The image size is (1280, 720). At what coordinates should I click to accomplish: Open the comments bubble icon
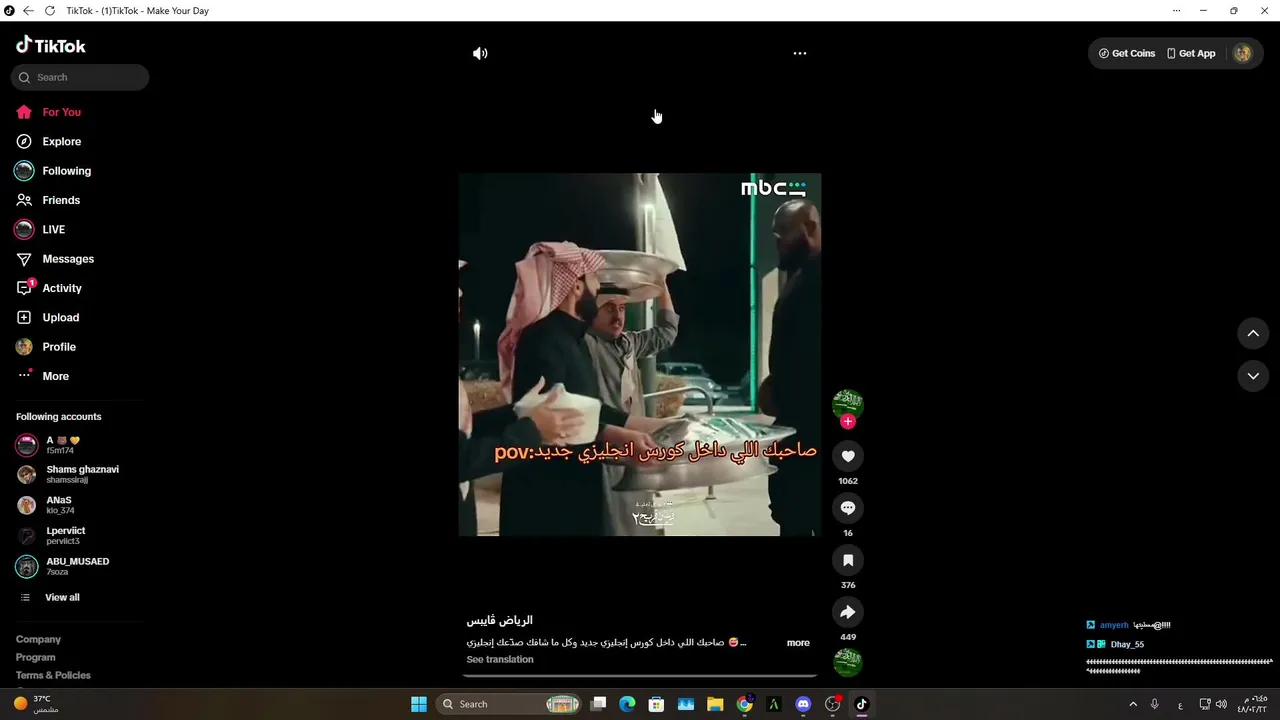coord(848,508)
